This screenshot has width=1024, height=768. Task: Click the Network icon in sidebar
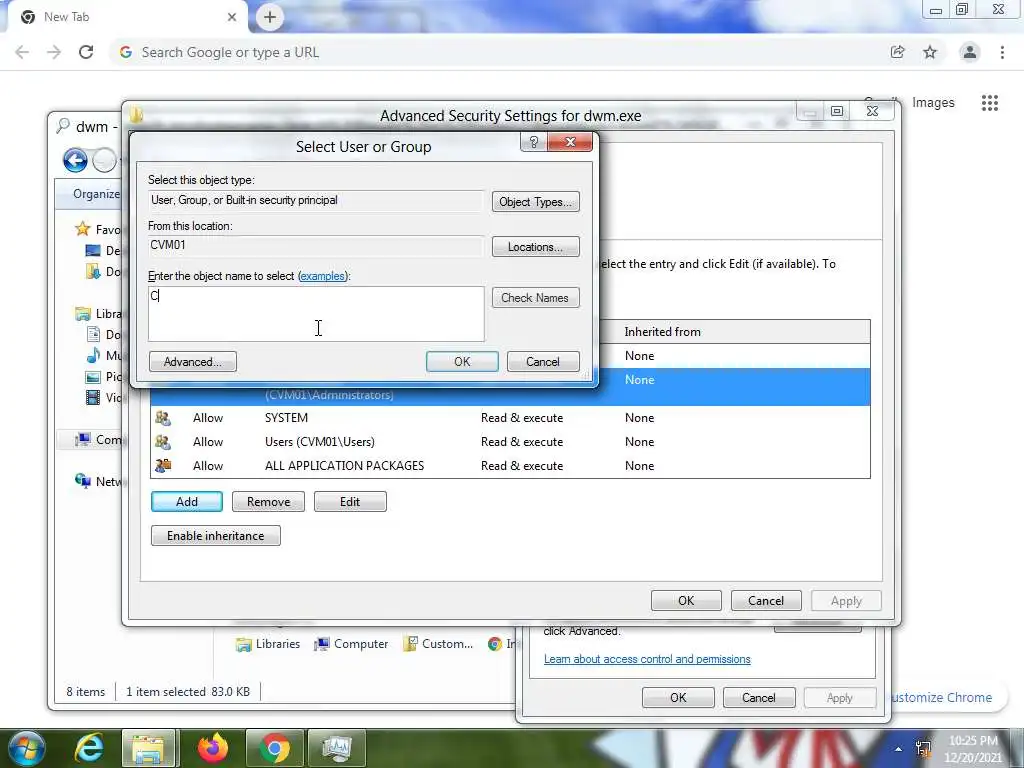83,481
